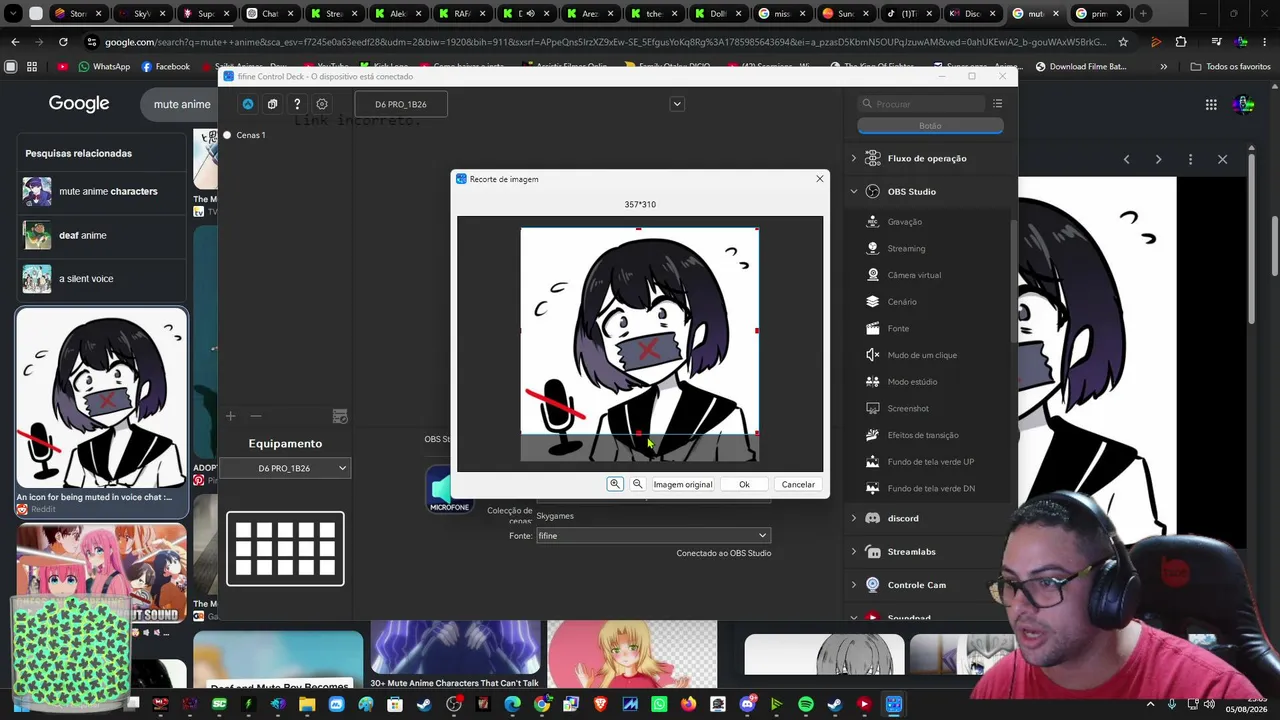
Task: Click the duplicate pages icon in fifine toolbar
Action: [272, 104]
